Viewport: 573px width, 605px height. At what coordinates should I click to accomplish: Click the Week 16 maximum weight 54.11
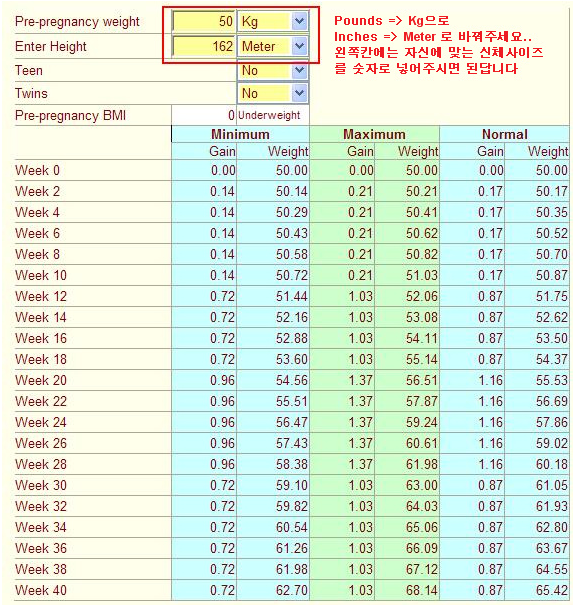422,338
